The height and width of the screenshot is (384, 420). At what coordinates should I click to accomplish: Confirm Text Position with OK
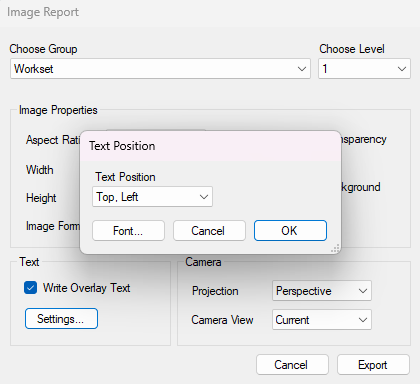pos(290,230)
